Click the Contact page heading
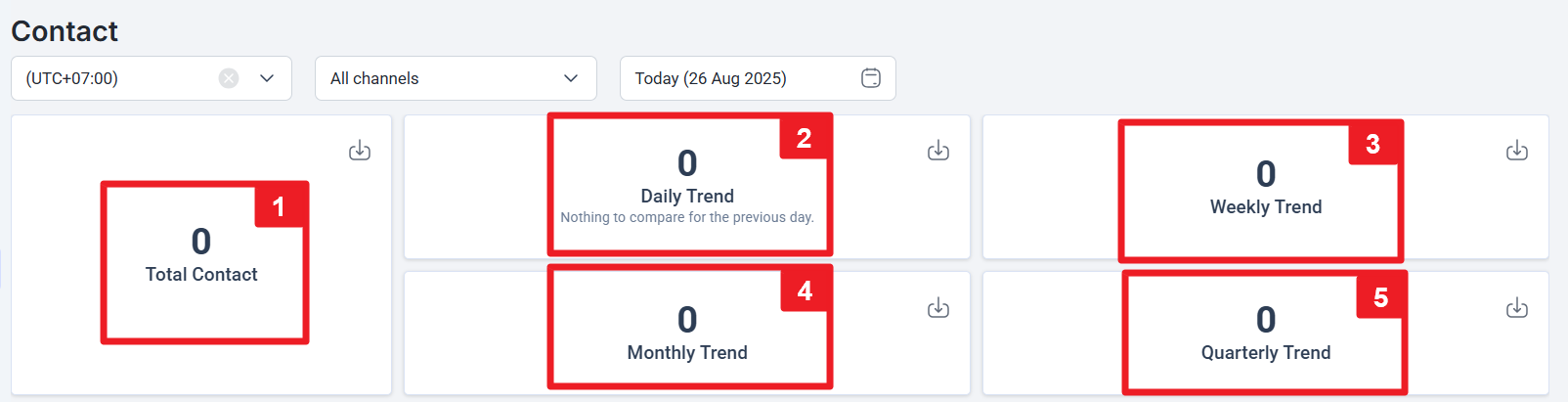The image size is (1568, 402). click(65, 31)
